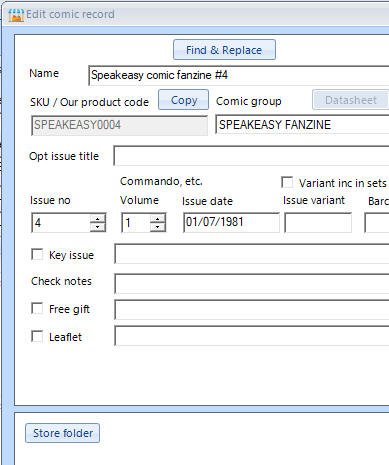Click the Issue variant input box
The height and width of the screenshot is (465, 389).
(x=318, y=222)
